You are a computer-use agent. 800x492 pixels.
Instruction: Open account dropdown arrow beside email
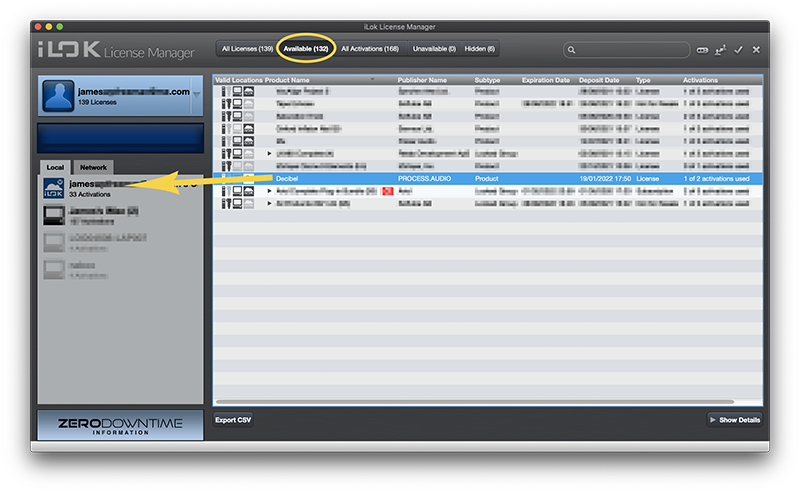(196, 95)
